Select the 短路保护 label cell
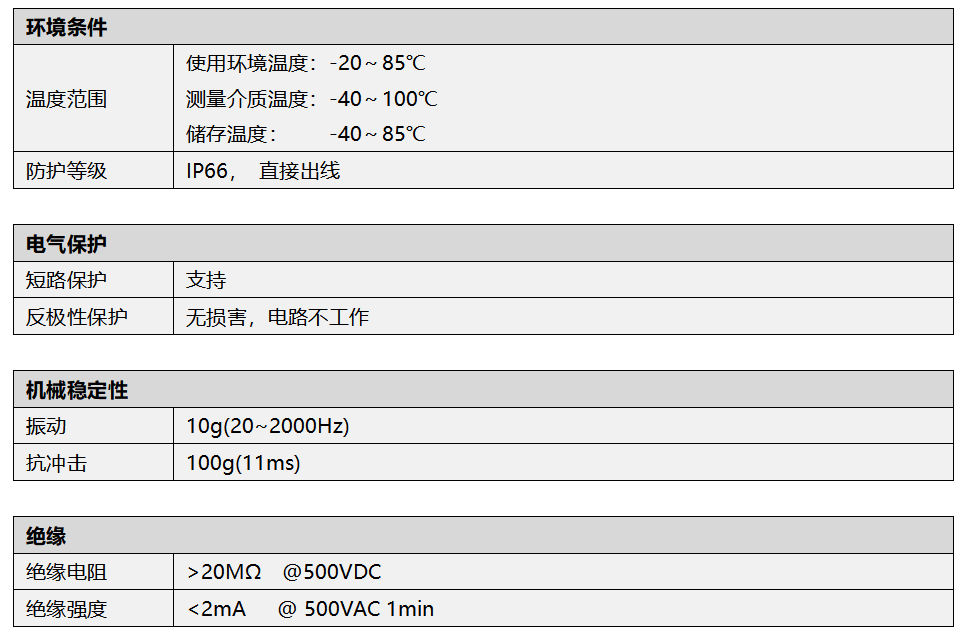970x639 pixels. (66, 280)
